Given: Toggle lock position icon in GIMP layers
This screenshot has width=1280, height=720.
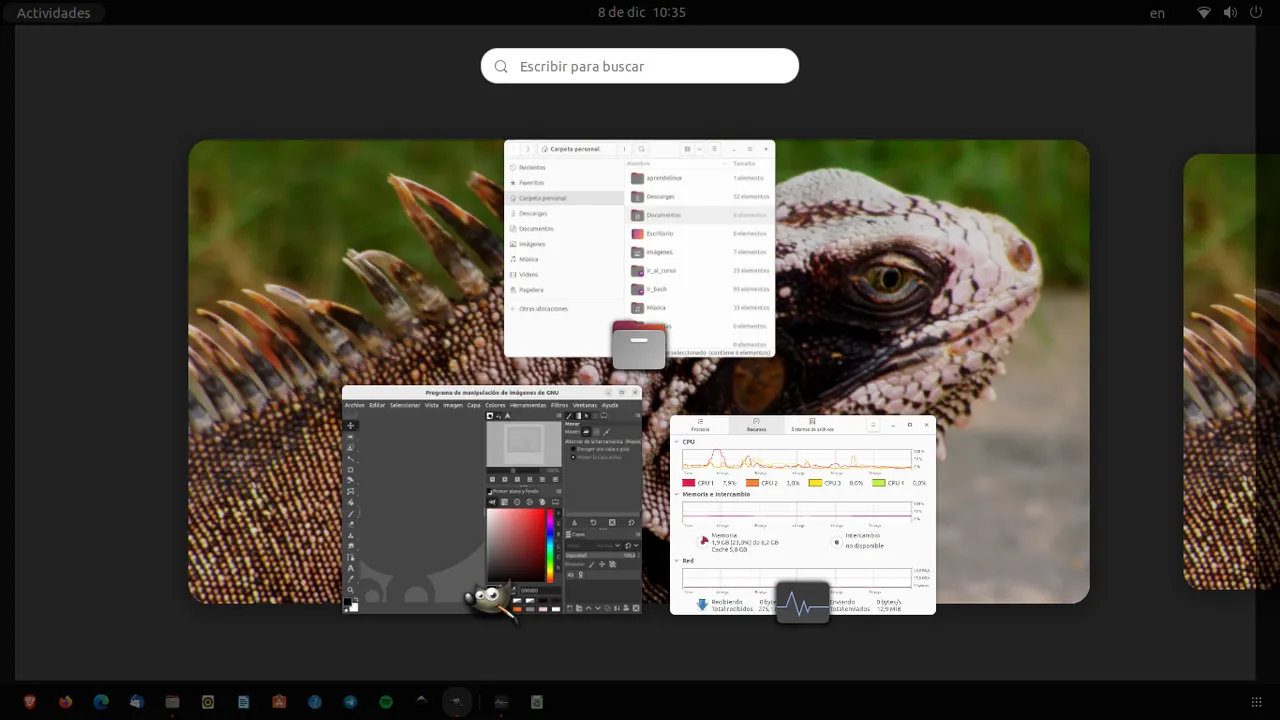Looking at the screenshot, I should coord(602,564).
